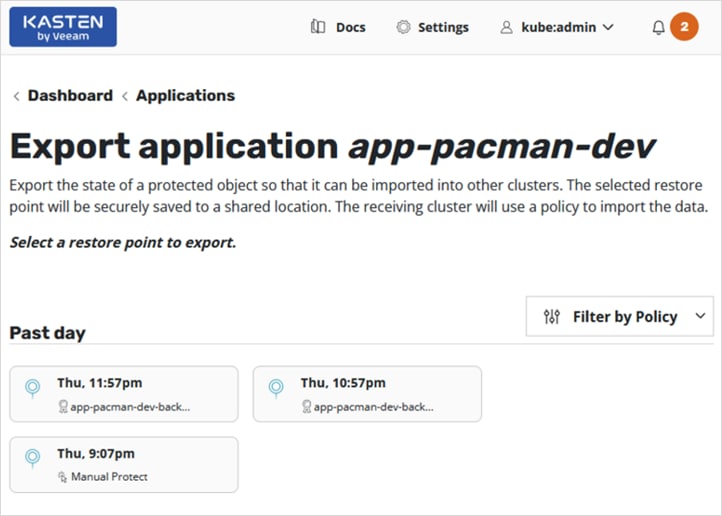Viewport: 722px width, 516px height.
Task: Click the user profile icon
Action: (x=506, y=27)
